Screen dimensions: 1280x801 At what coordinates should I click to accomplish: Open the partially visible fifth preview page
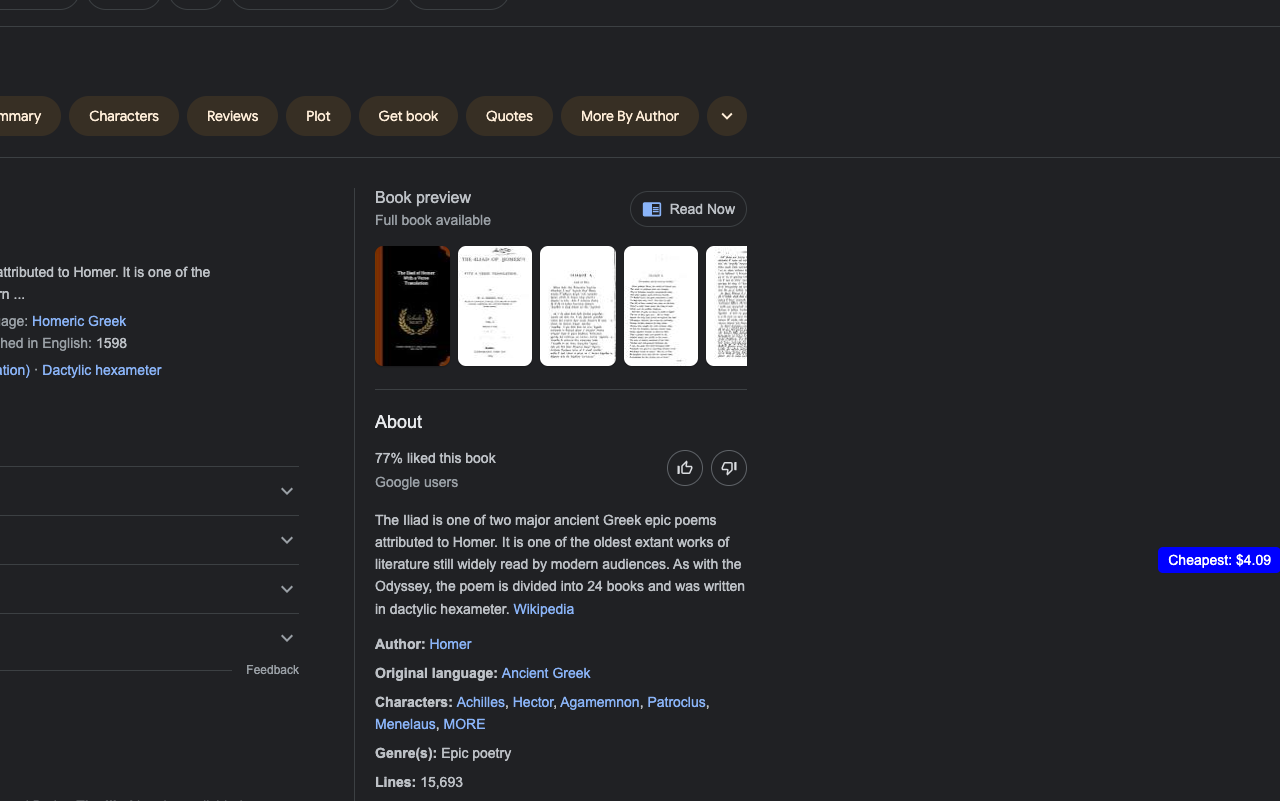727,306
